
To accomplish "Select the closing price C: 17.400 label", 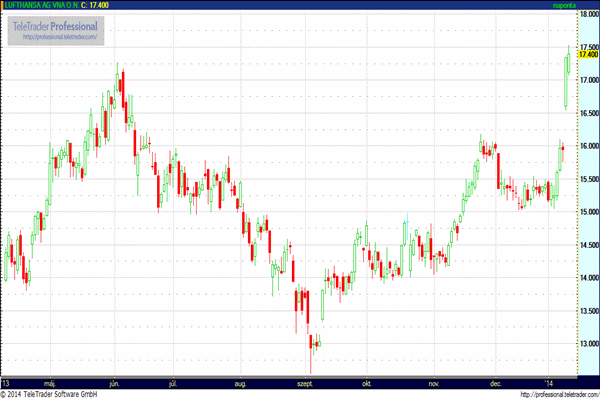I will [x=95, y=5].
